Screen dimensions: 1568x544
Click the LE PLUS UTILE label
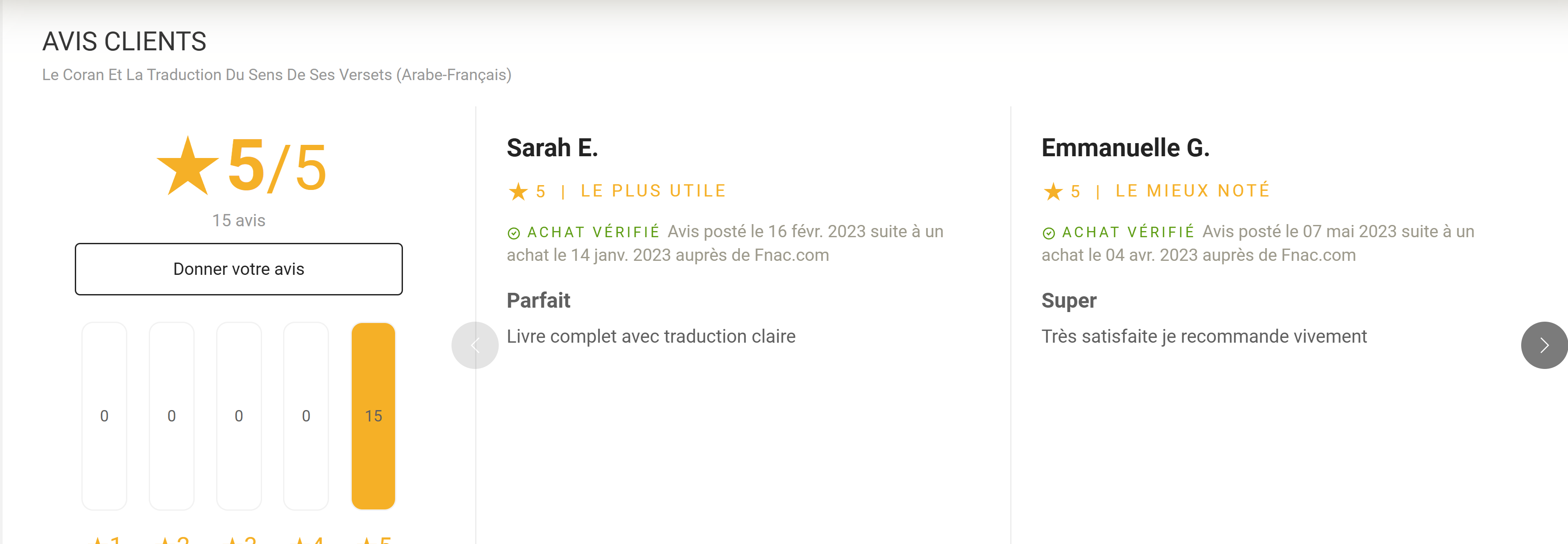653,191
